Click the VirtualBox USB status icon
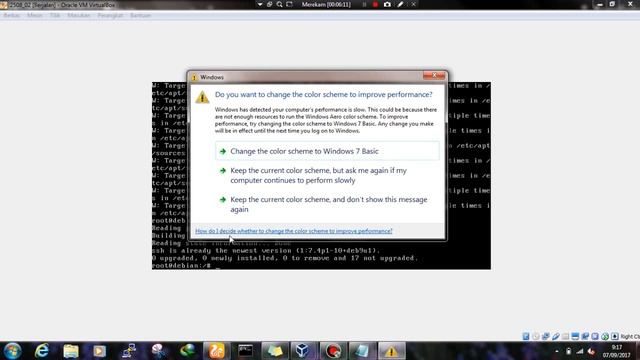The image size is (640, 360). 556,336
